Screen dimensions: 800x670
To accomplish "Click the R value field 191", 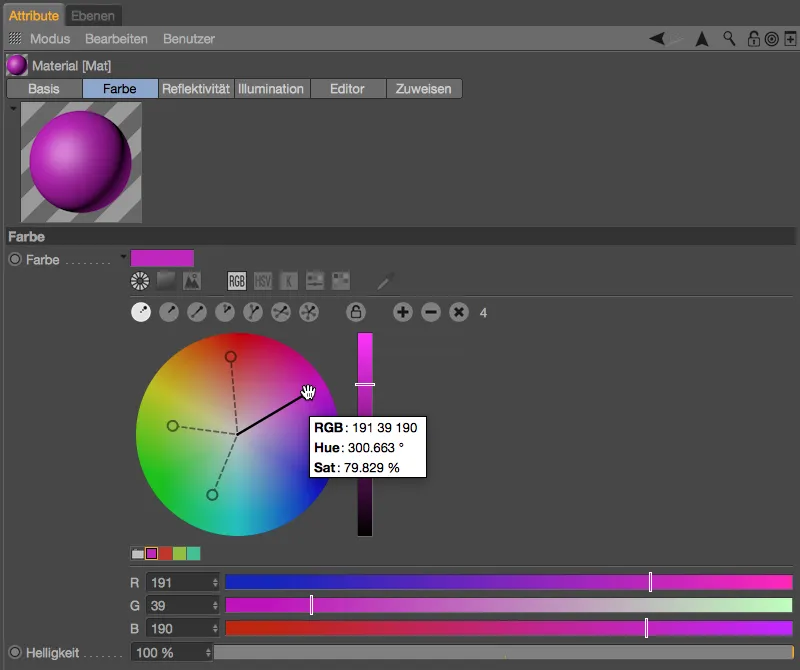I will click(179, 582).
